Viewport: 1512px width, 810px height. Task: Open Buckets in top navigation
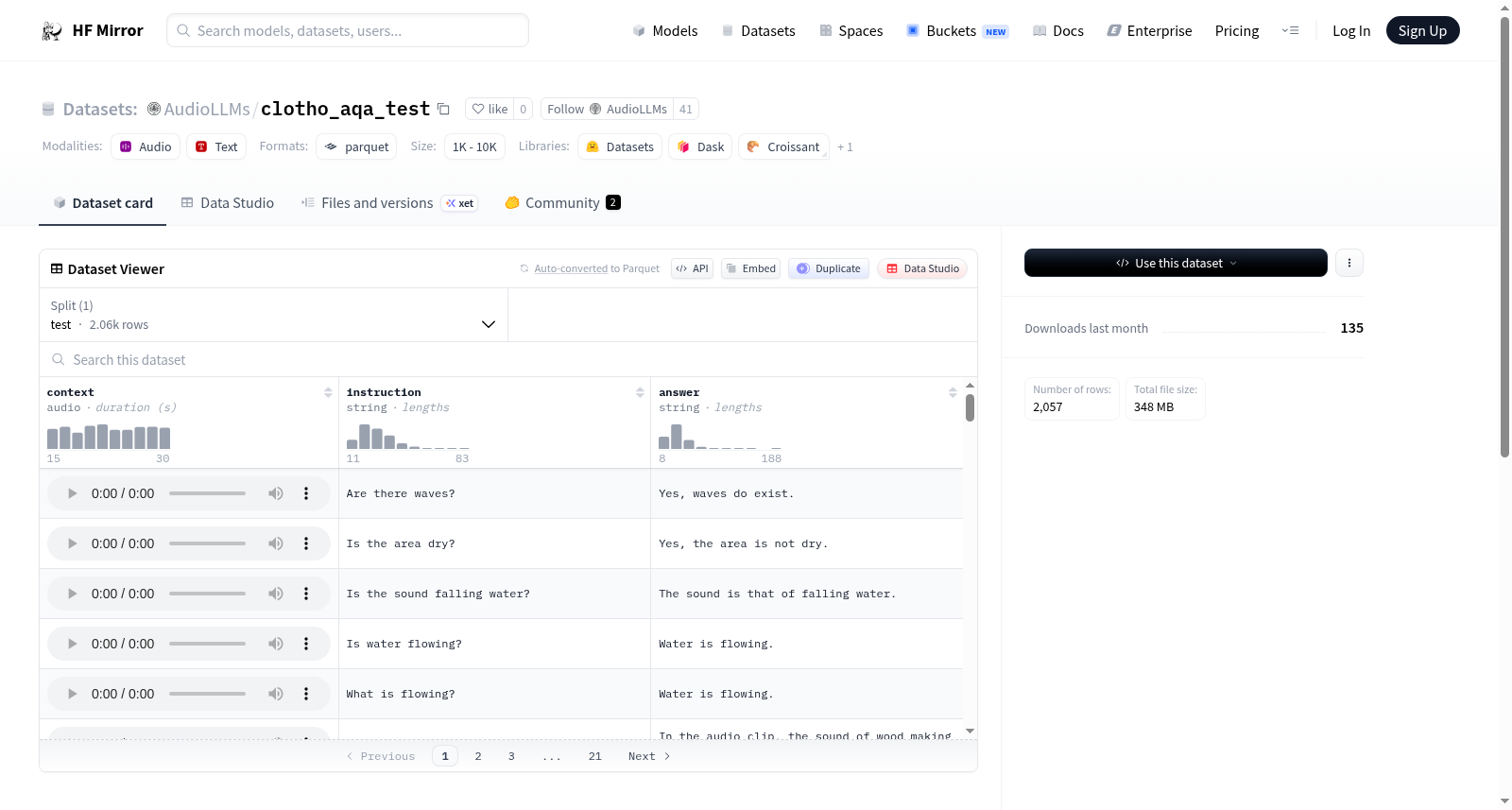(x=957, y=30)
